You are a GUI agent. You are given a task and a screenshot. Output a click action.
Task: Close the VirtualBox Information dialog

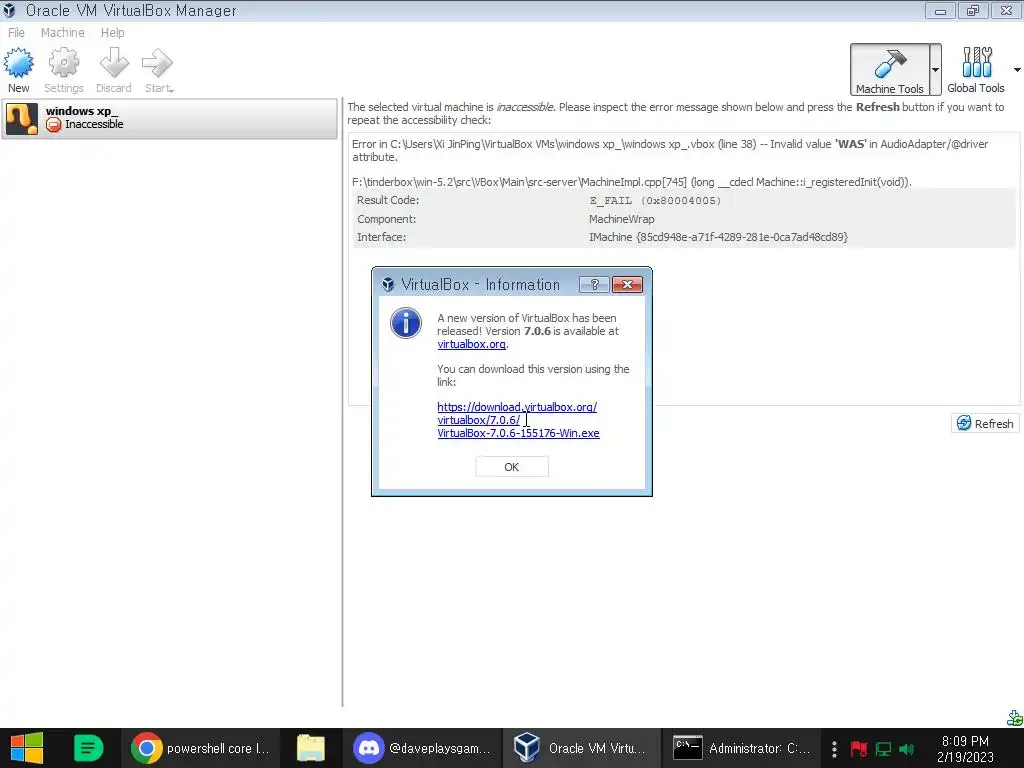click(x=628, y=284)
